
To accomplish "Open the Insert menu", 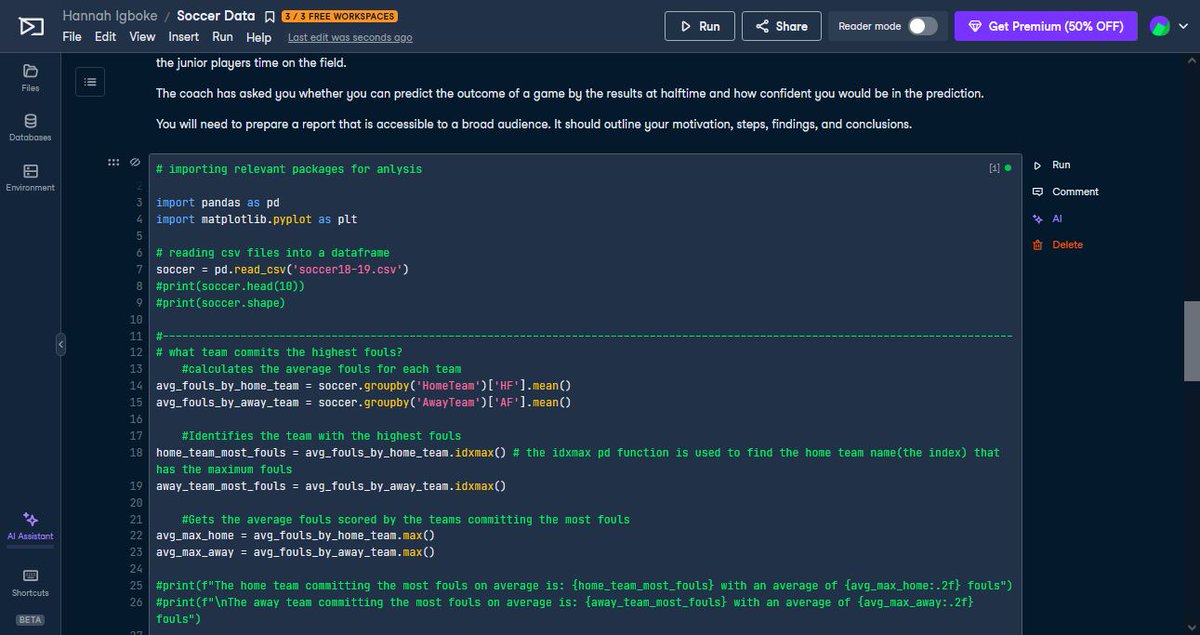I will (184, 37).
